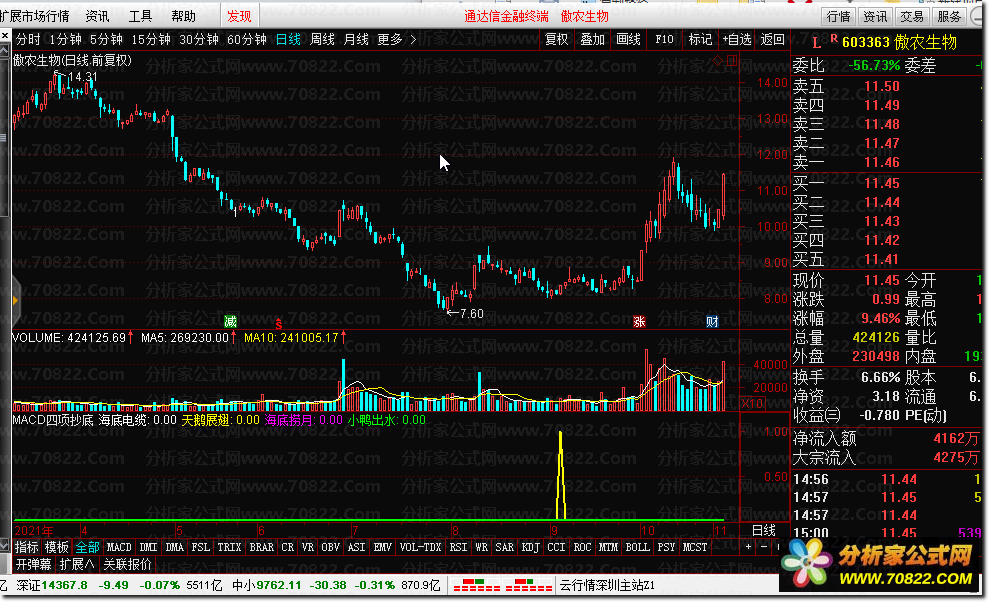This screenshot has height=603, width=991.
Task: Open the F10 company info
Action: point(664,39)
